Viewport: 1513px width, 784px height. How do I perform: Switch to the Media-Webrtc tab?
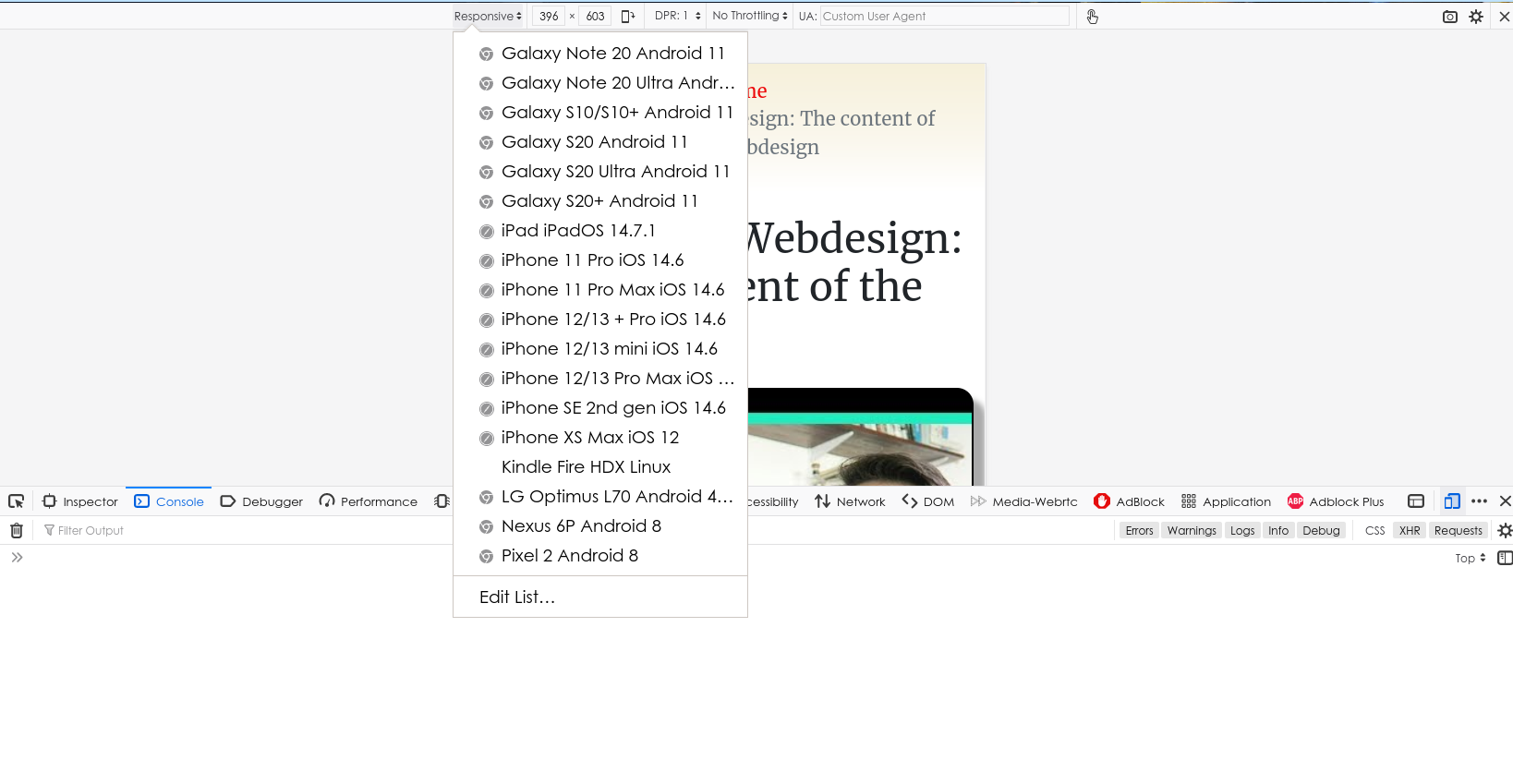coord(1024,501)
